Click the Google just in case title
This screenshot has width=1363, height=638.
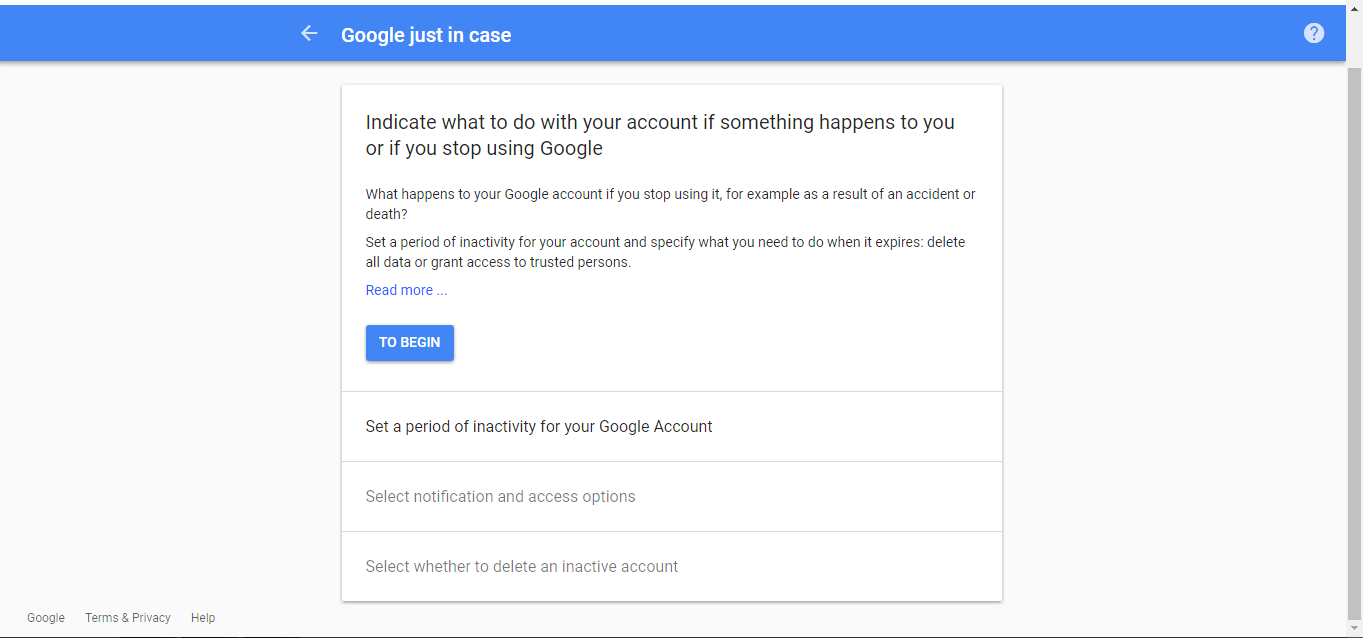click(426, 35)
